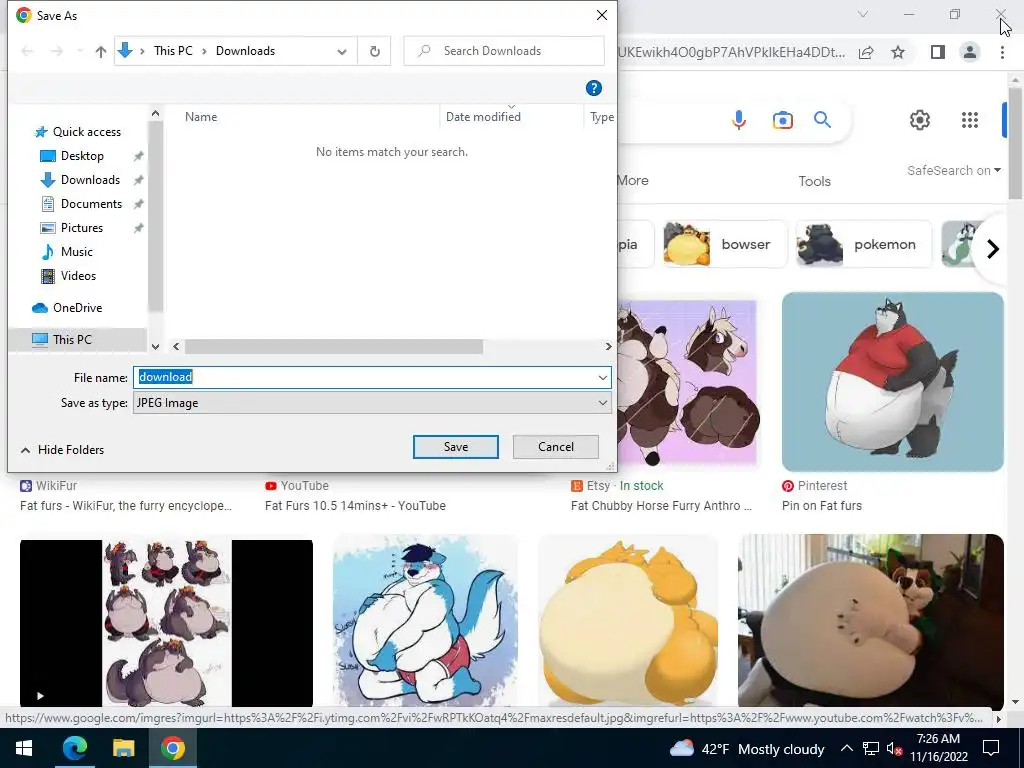
Task: Open the Google apps grid
Action: click(x=970, y=120)
